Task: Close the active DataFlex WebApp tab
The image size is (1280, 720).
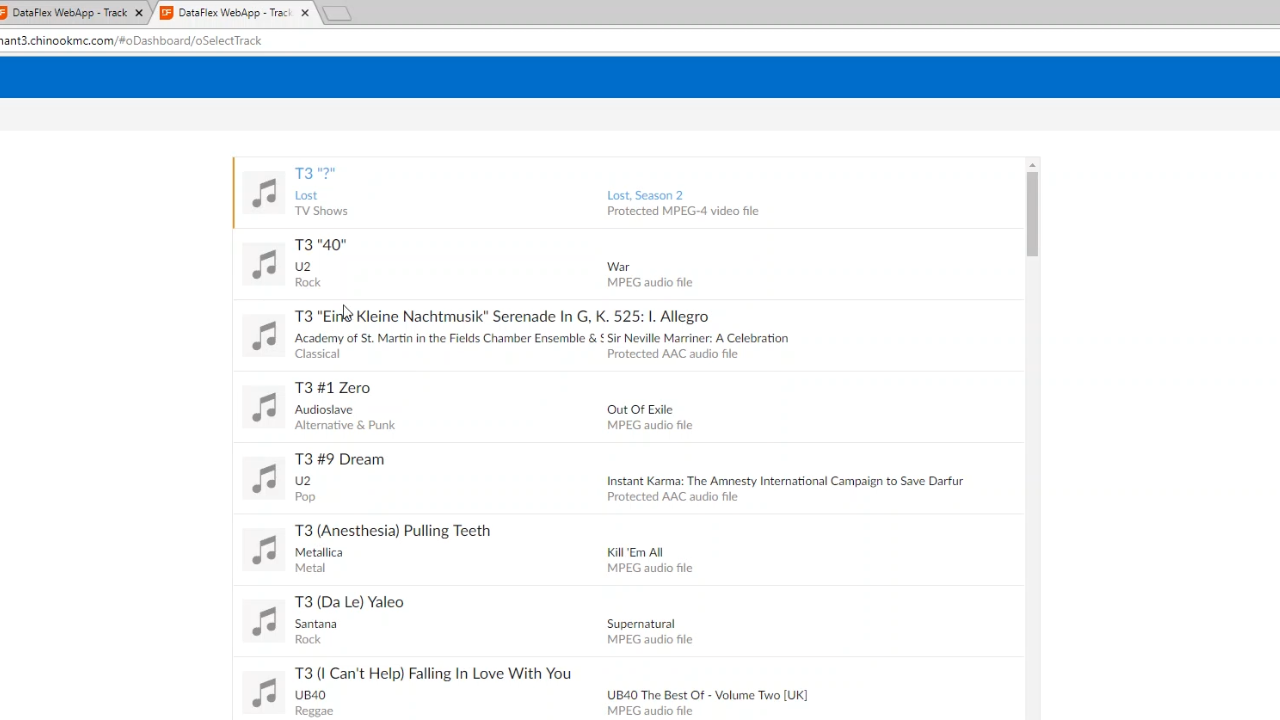Action: point(305,13)
